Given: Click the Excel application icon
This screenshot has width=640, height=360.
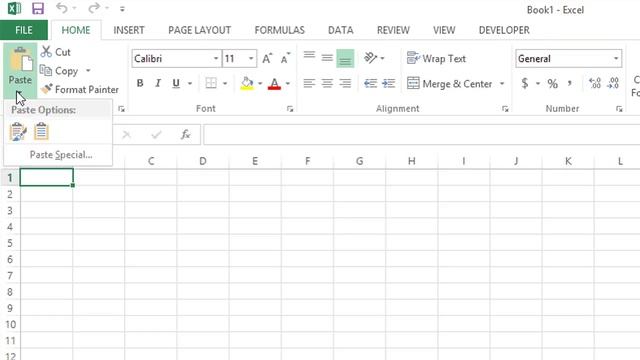Looking at the screenshot, I should point(14,9).
